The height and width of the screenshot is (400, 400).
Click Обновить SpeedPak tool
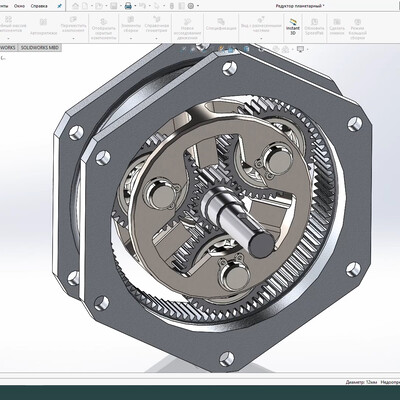[314, 27]
